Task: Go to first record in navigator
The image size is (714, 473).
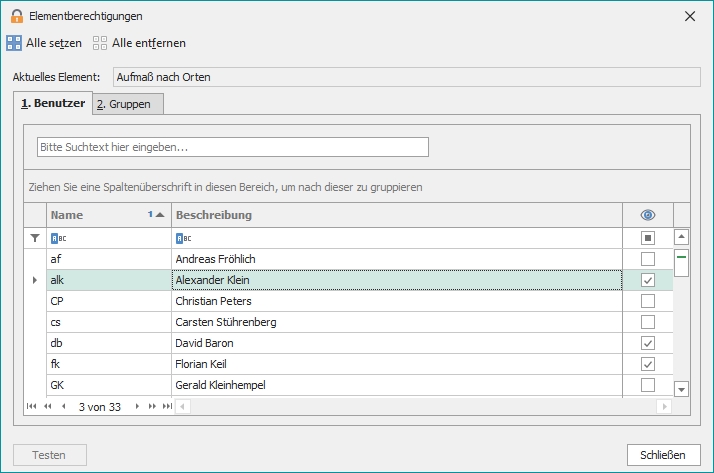Action: pos(32,407)
